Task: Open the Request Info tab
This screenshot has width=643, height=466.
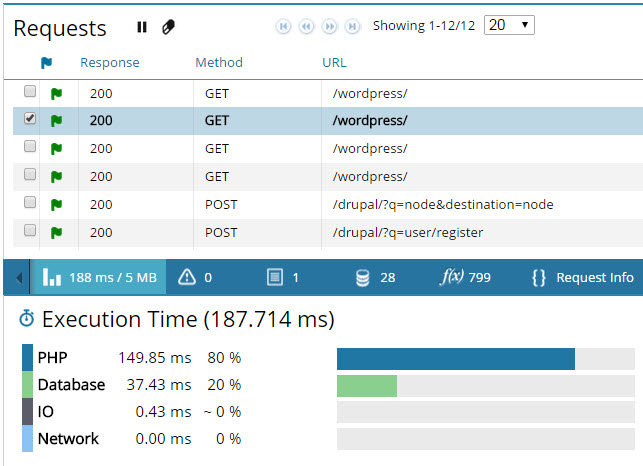Action: tap(582, 277)
